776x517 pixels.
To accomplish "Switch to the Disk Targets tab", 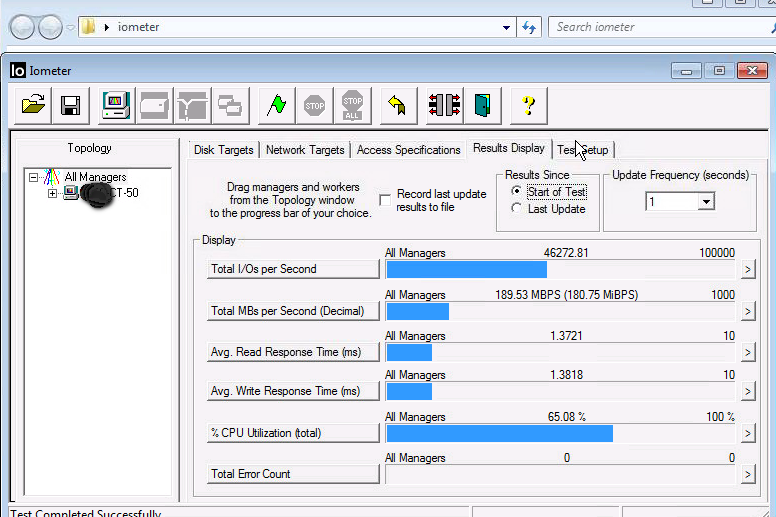I will click(223, 150).
